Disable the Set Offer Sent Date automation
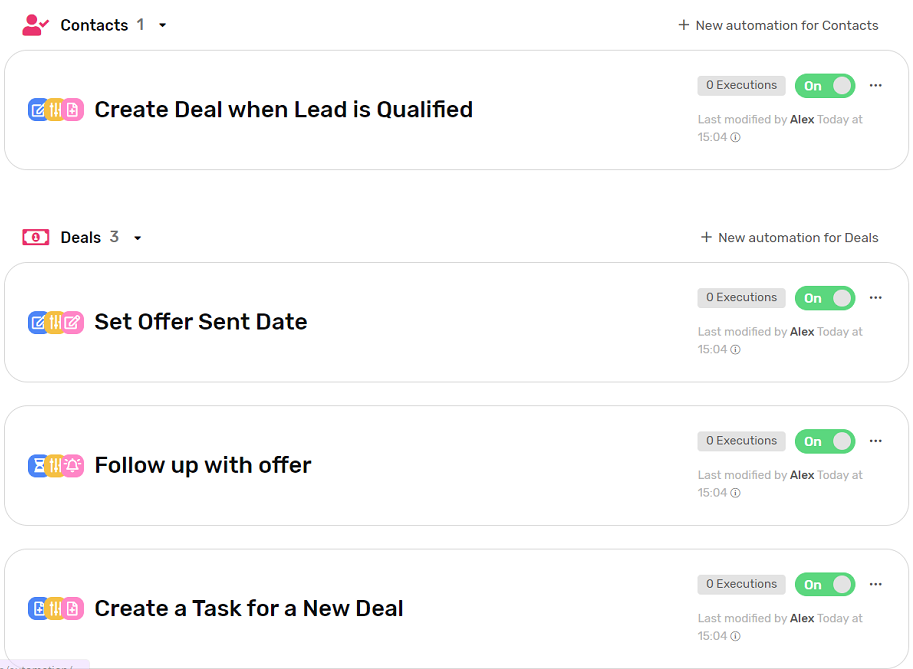 825,297
